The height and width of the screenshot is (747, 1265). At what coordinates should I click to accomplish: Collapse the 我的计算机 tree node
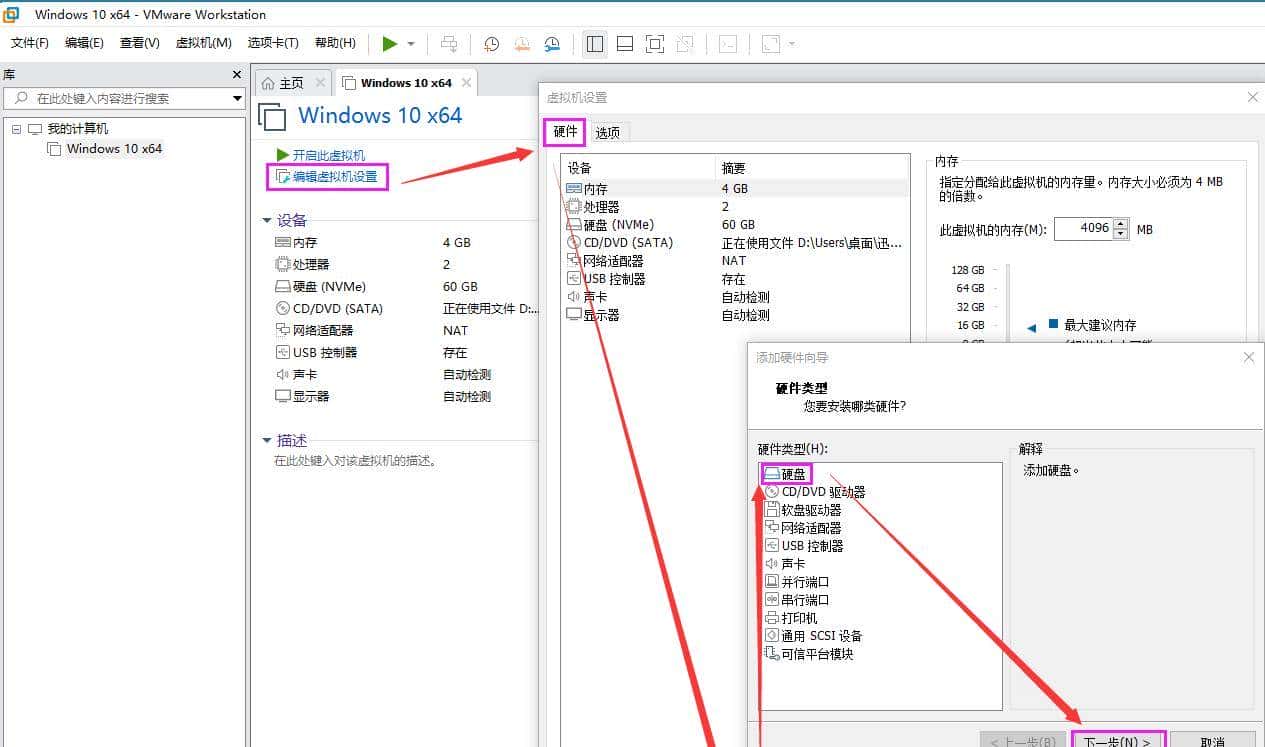point(16,128)
